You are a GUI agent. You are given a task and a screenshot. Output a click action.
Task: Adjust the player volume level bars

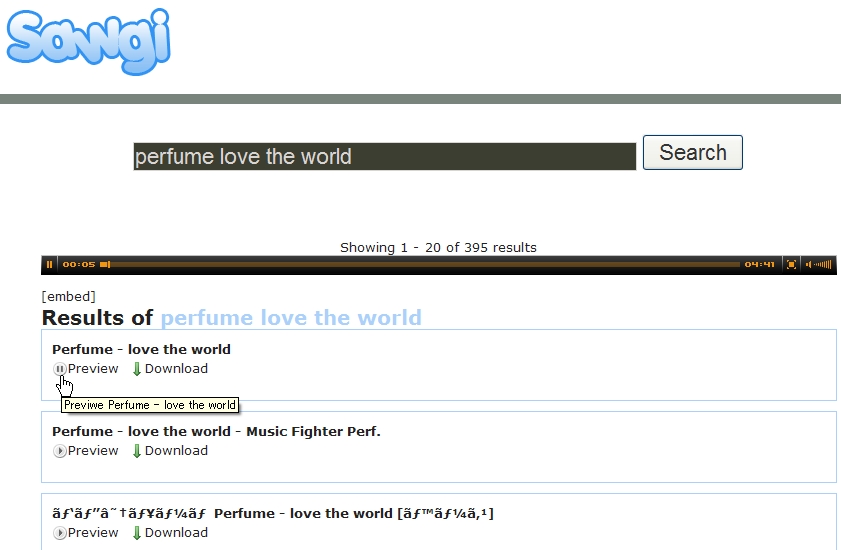(x=822, y=264)
